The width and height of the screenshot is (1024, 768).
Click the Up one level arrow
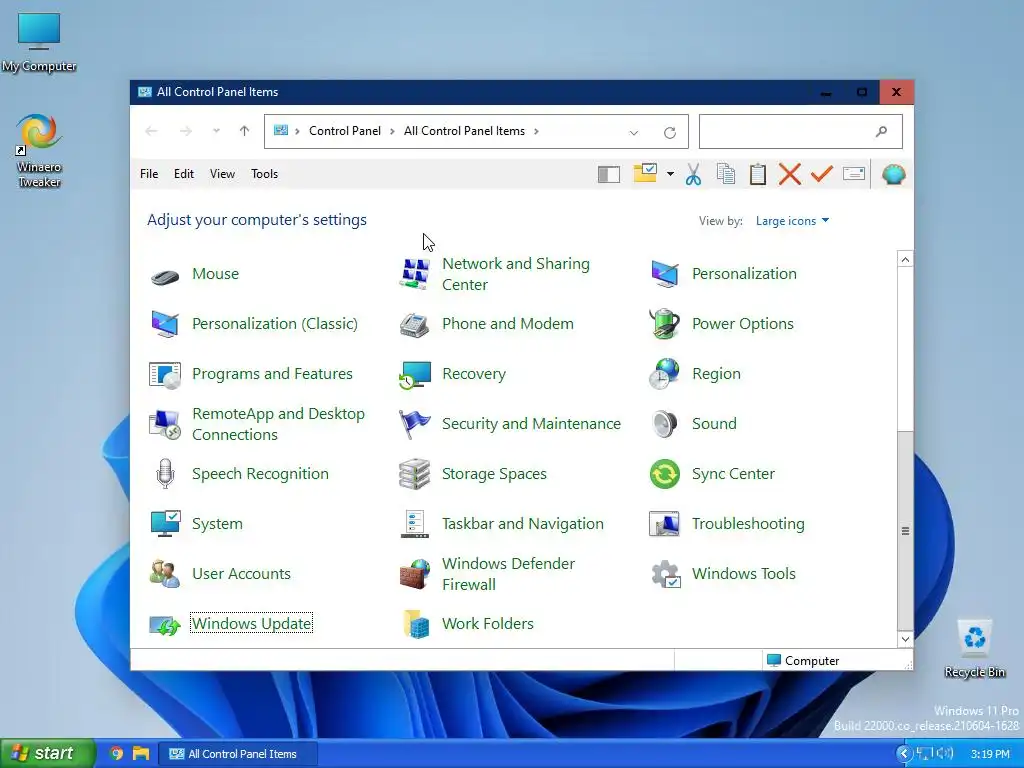pos(244,131)
